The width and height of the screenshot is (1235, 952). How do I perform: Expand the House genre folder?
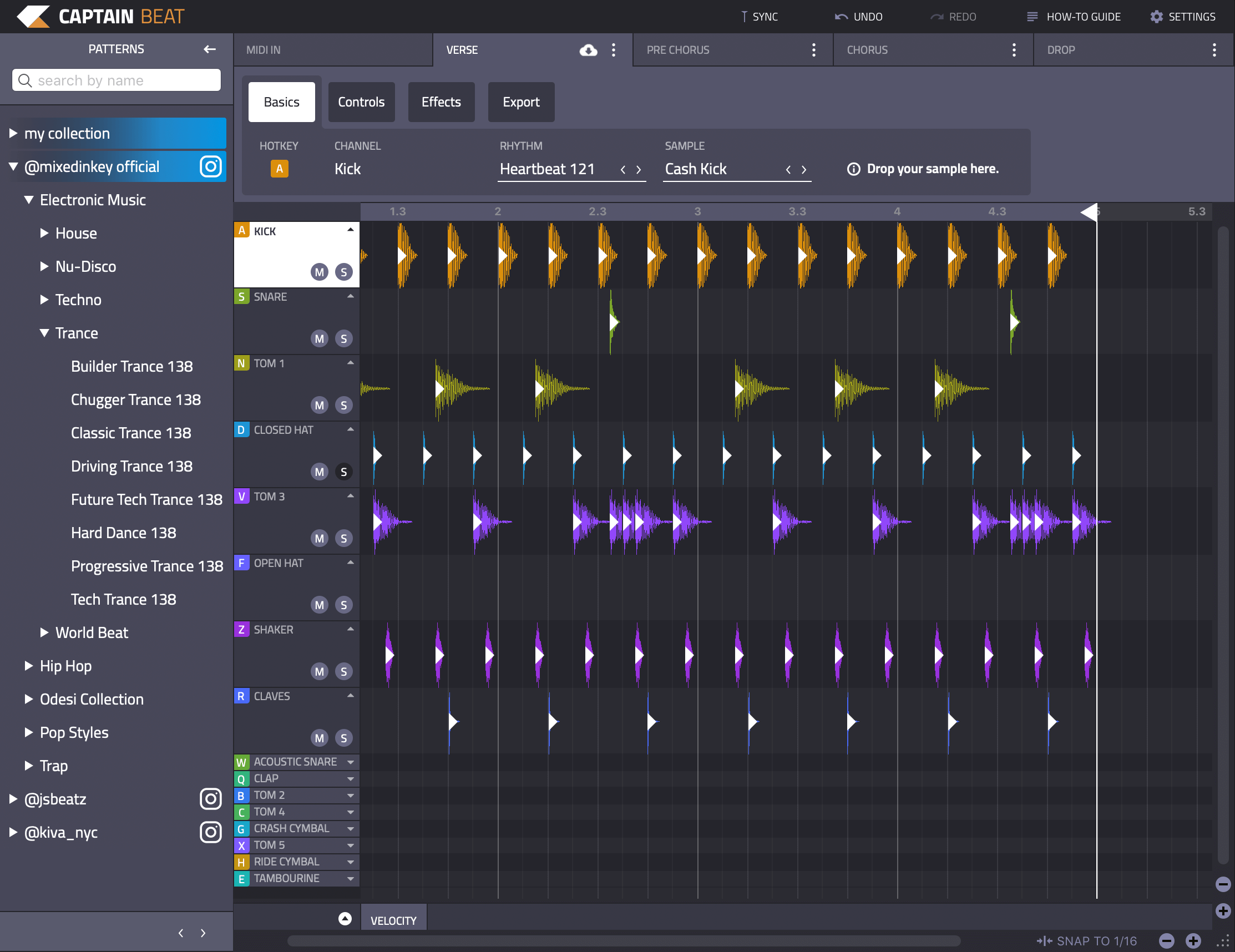click(45, 233)
